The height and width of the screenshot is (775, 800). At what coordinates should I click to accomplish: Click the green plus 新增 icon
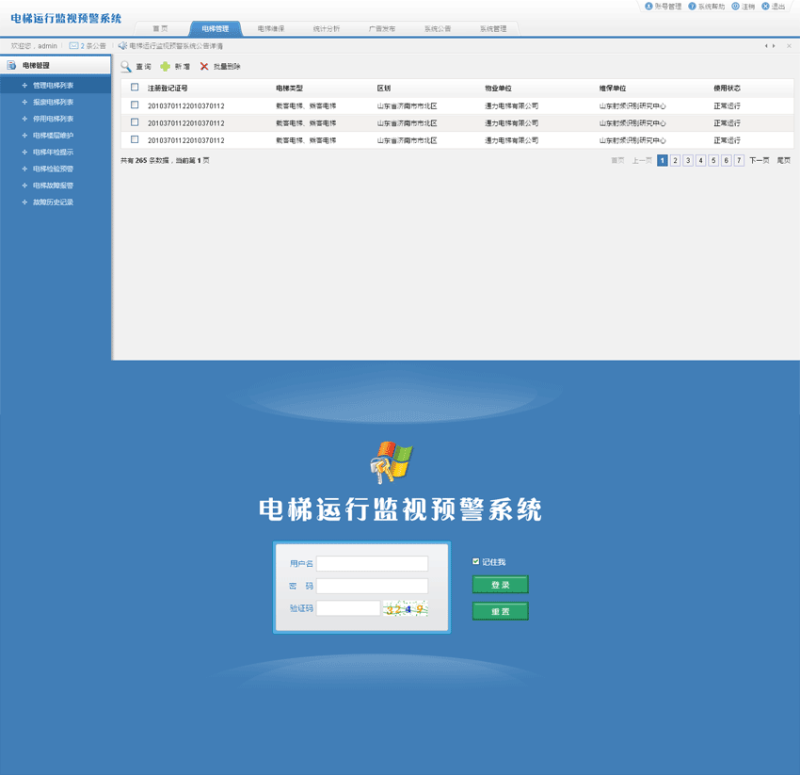pyautogui.click(x=165, y=66)
